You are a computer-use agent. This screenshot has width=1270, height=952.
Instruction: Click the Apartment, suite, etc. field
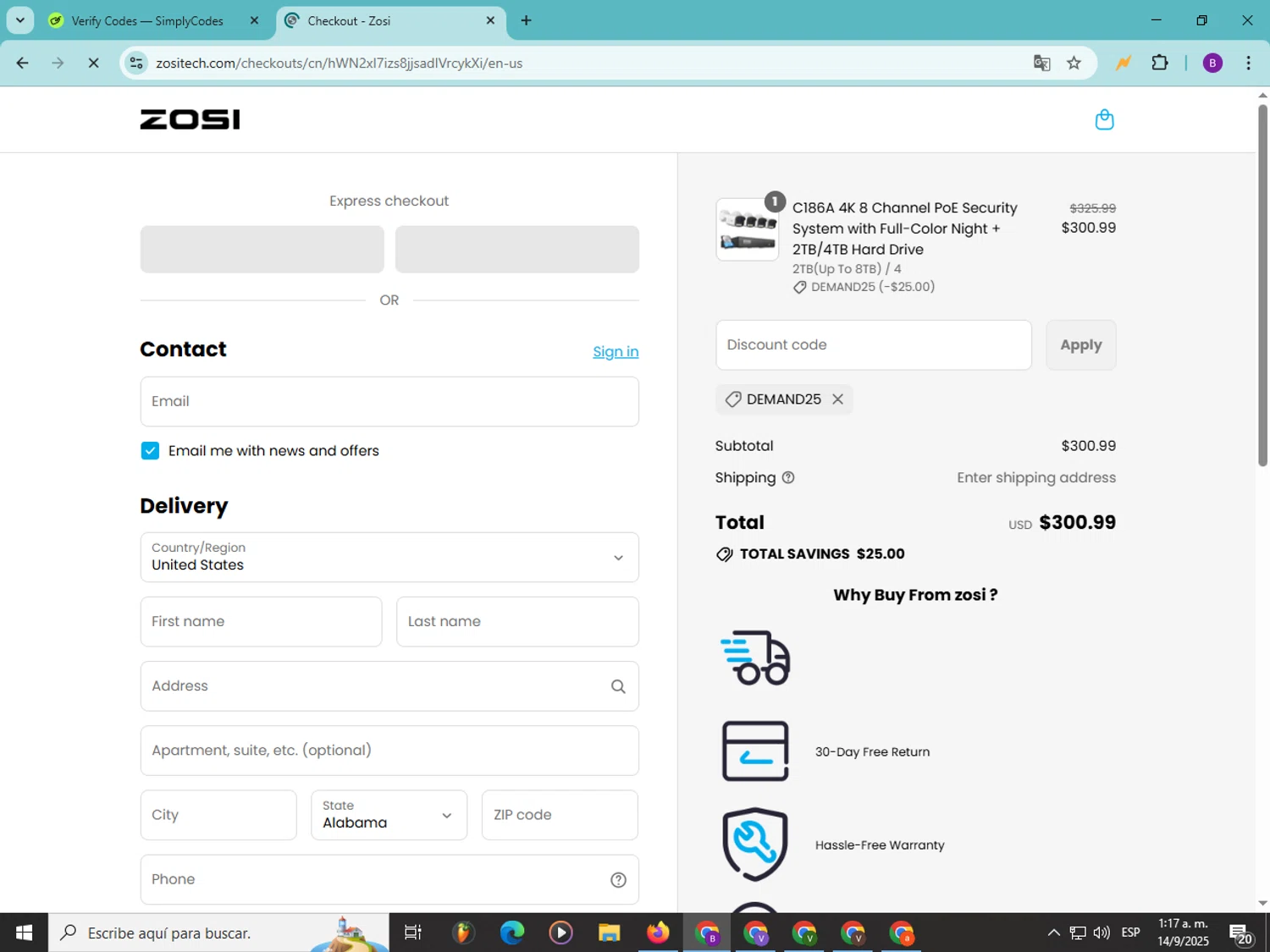[x=389, y=751]
